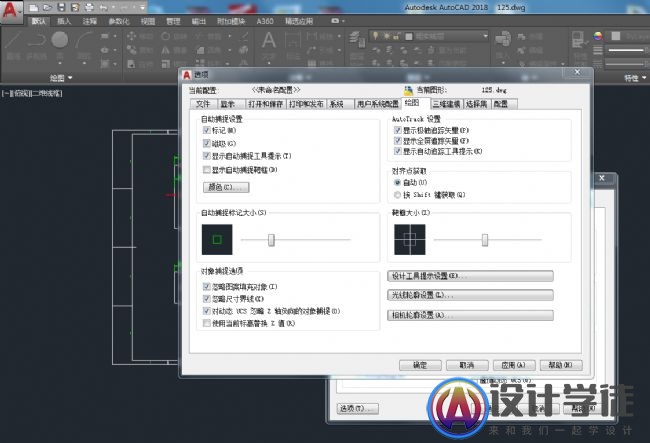The image size is (650, 443).
Task: Click the OK button in Options dialog
Action: click(x=420, y=365)
